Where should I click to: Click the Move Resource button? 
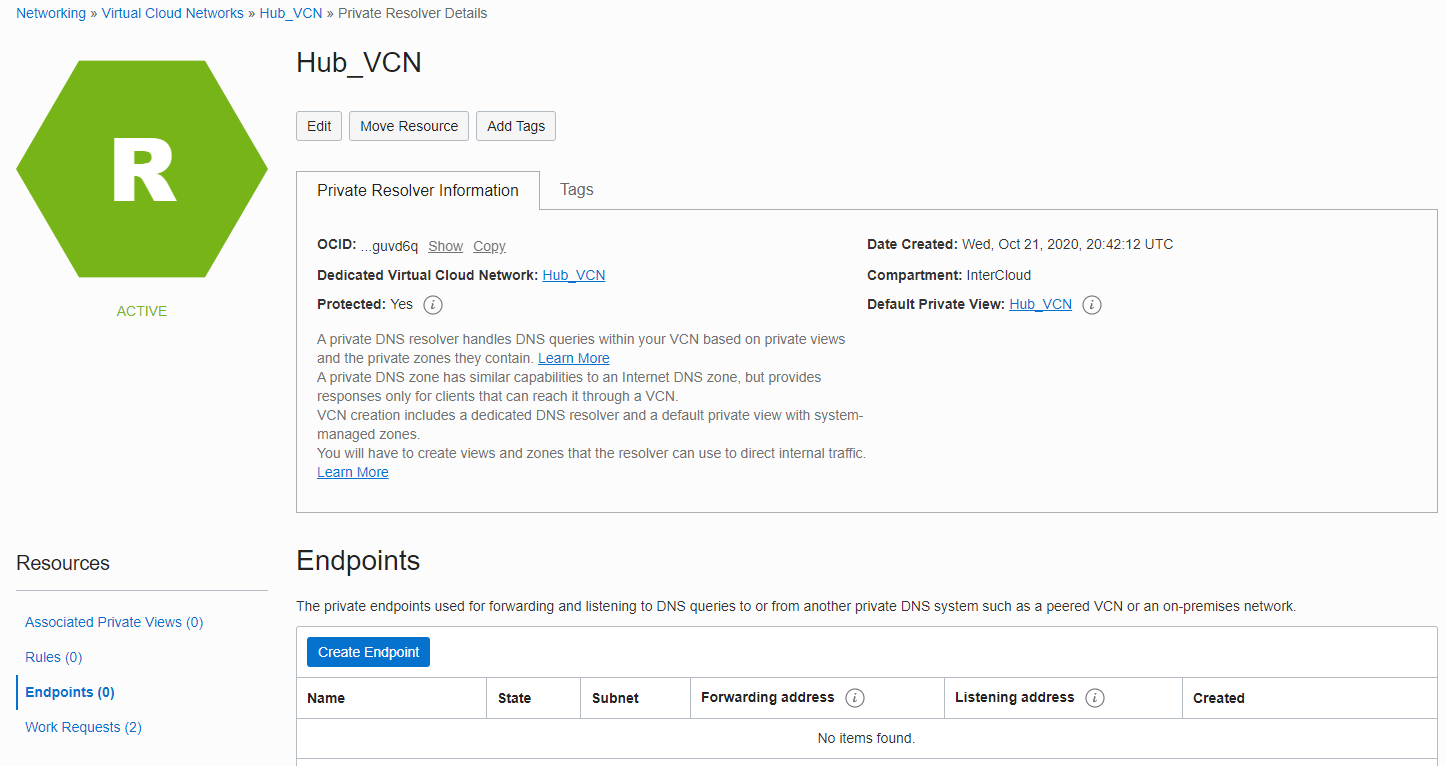[409, 126]
